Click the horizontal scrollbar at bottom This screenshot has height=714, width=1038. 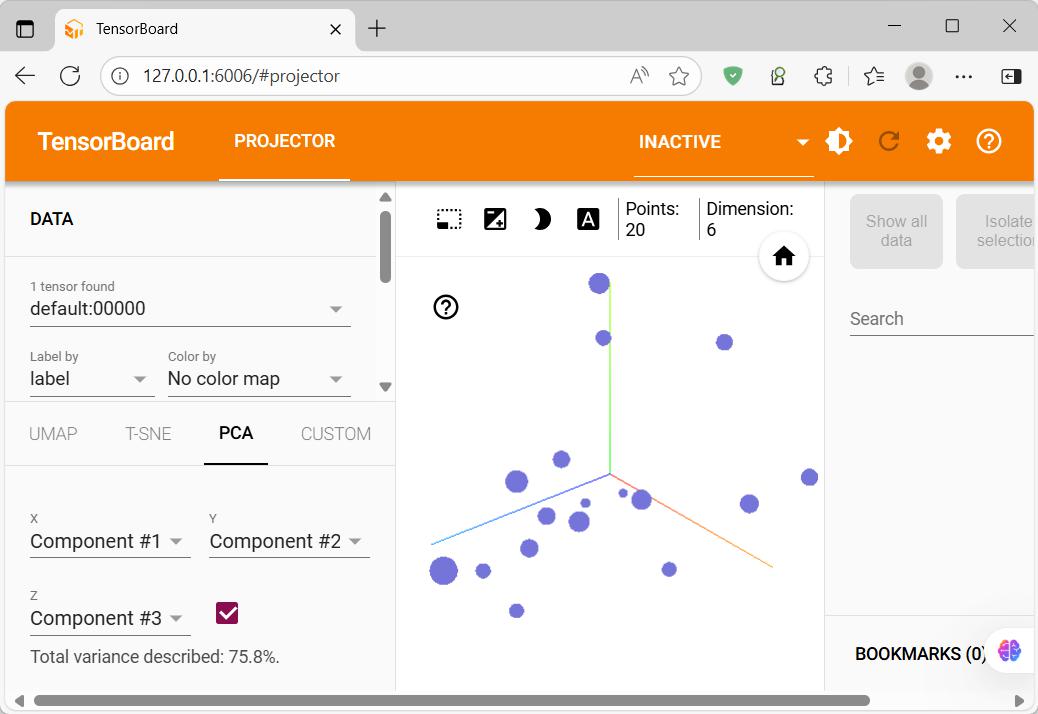[x=452, y=701]
